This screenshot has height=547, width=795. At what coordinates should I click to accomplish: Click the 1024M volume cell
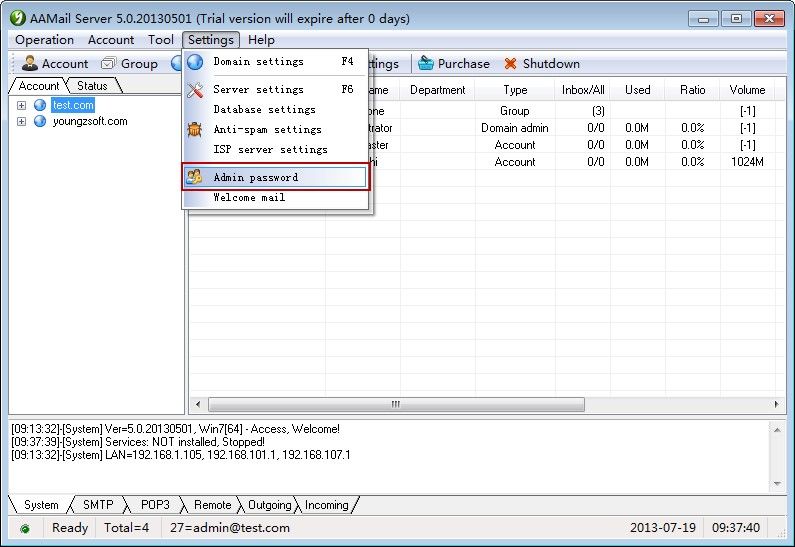pos(747,162)
